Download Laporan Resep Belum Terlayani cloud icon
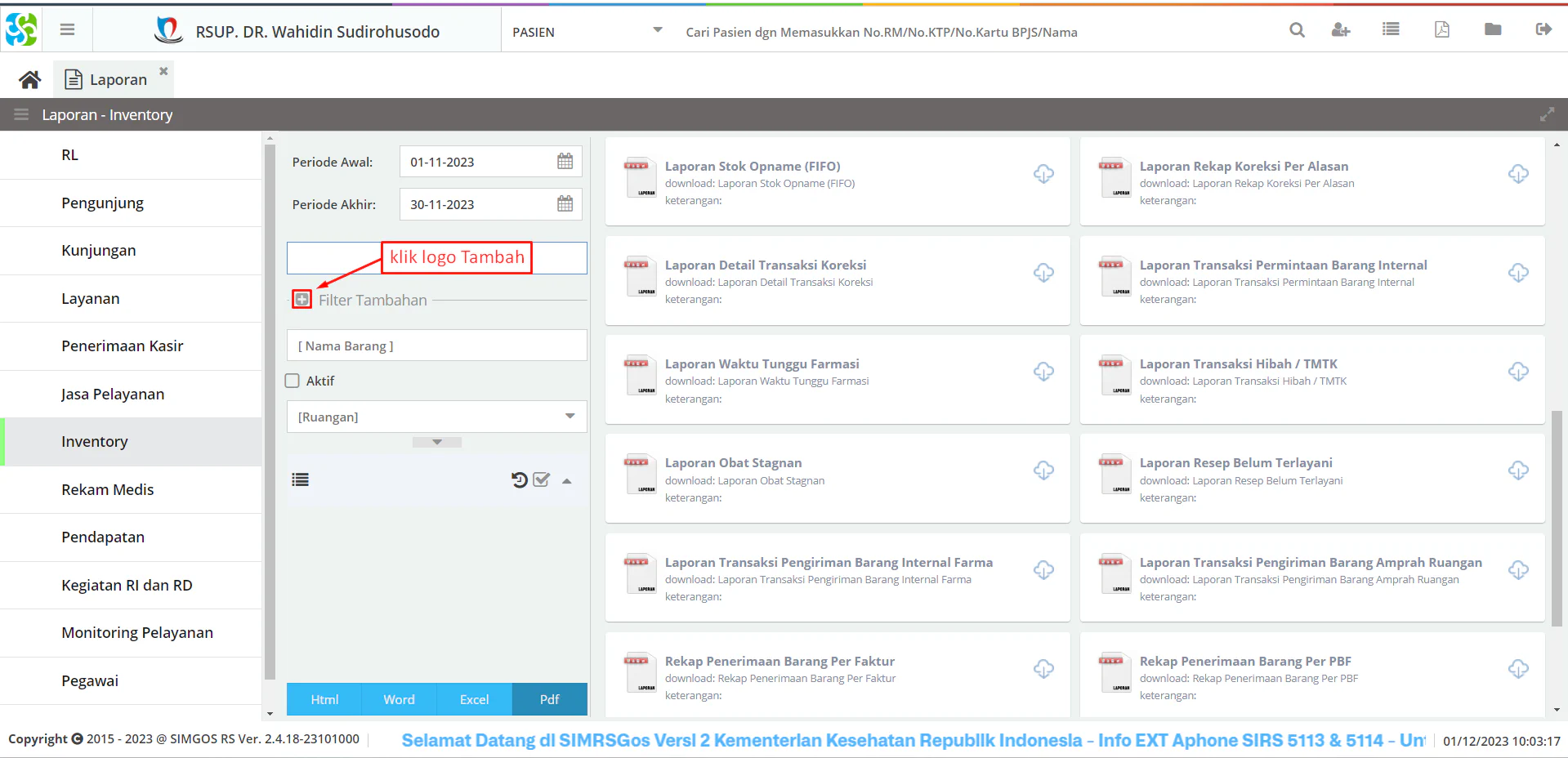The width and height of the screenshot is (1568, 758). (x=1518, y=470)
